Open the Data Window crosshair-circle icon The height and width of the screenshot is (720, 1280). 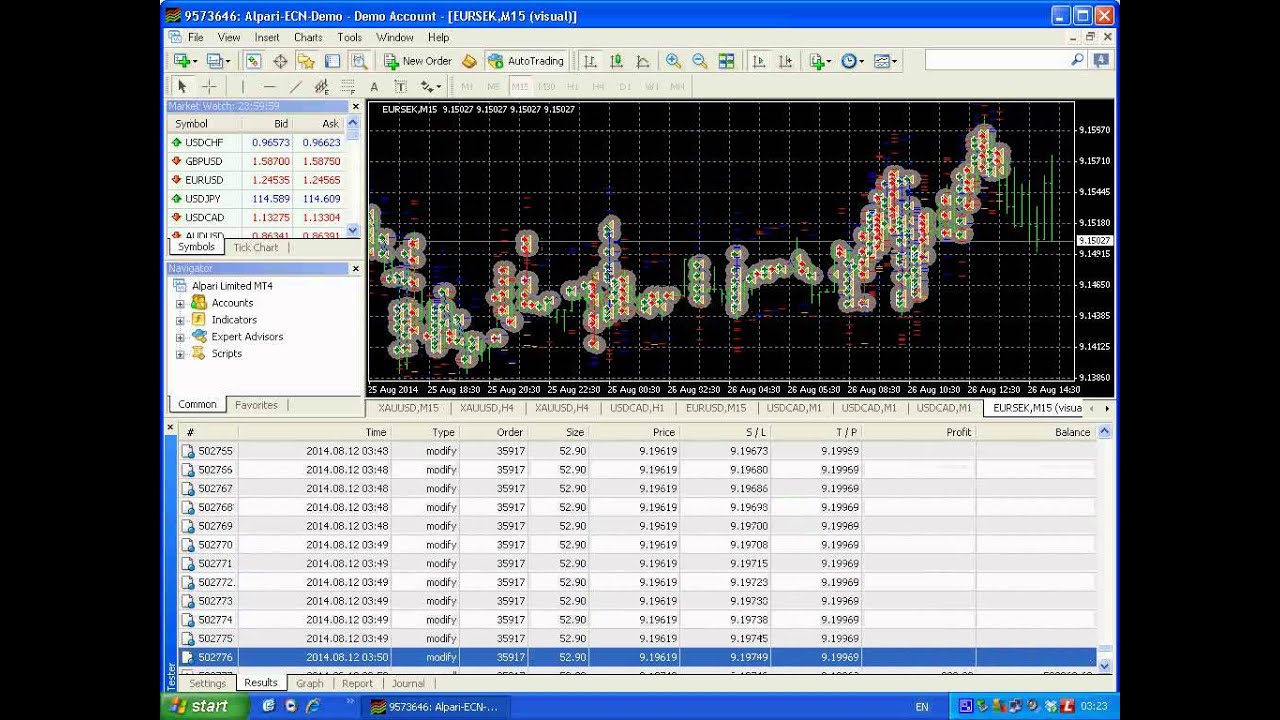pos(280,61)
